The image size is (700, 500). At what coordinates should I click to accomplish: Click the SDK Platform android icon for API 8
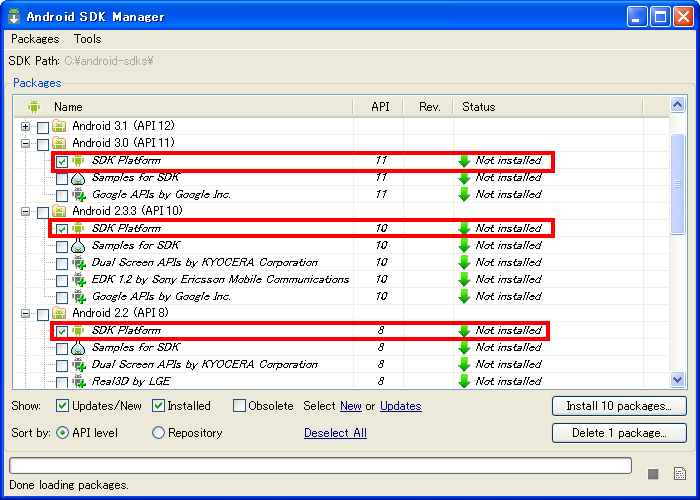tap(78, 330)
